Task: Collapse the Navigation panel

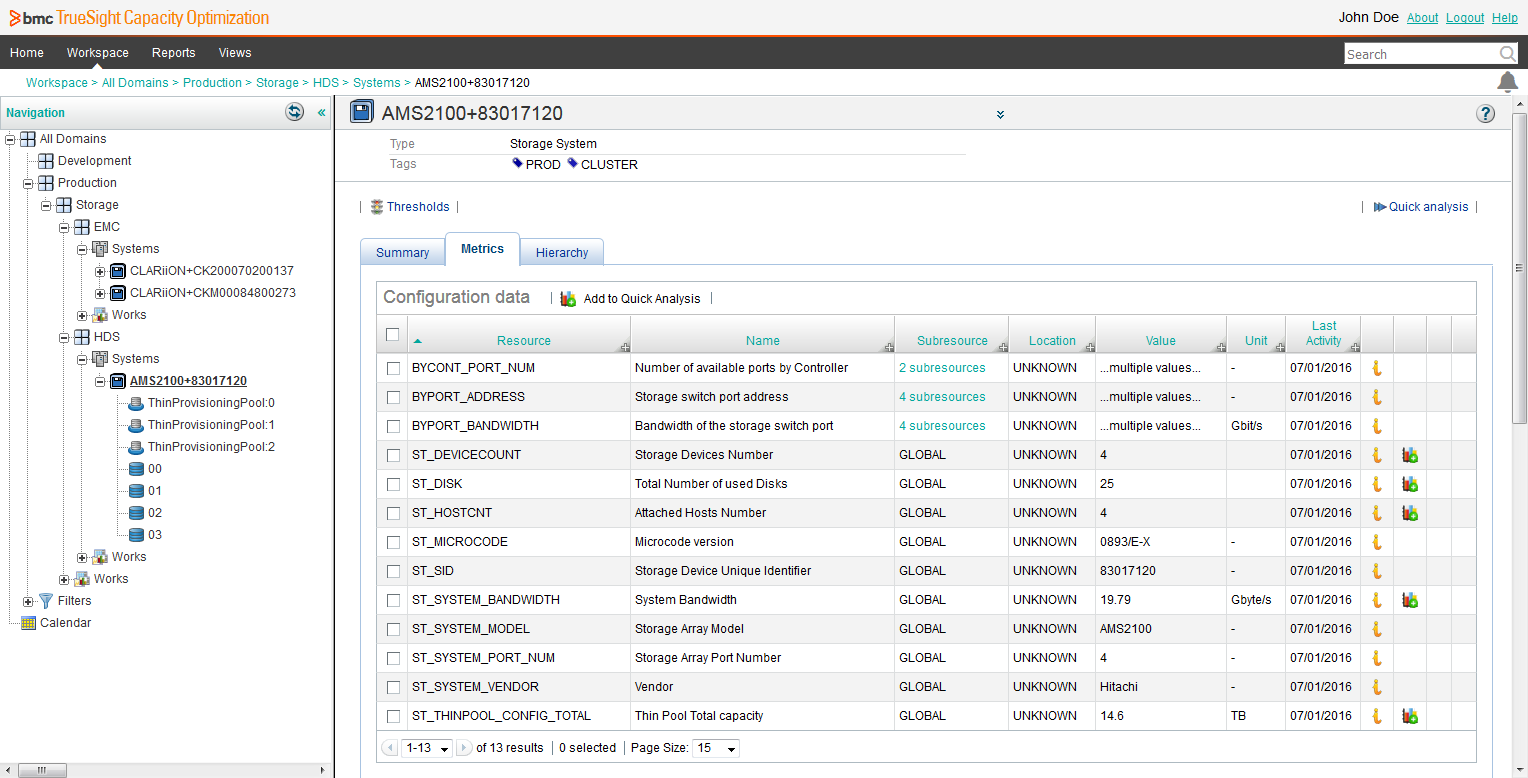Action: click(321, 113)
